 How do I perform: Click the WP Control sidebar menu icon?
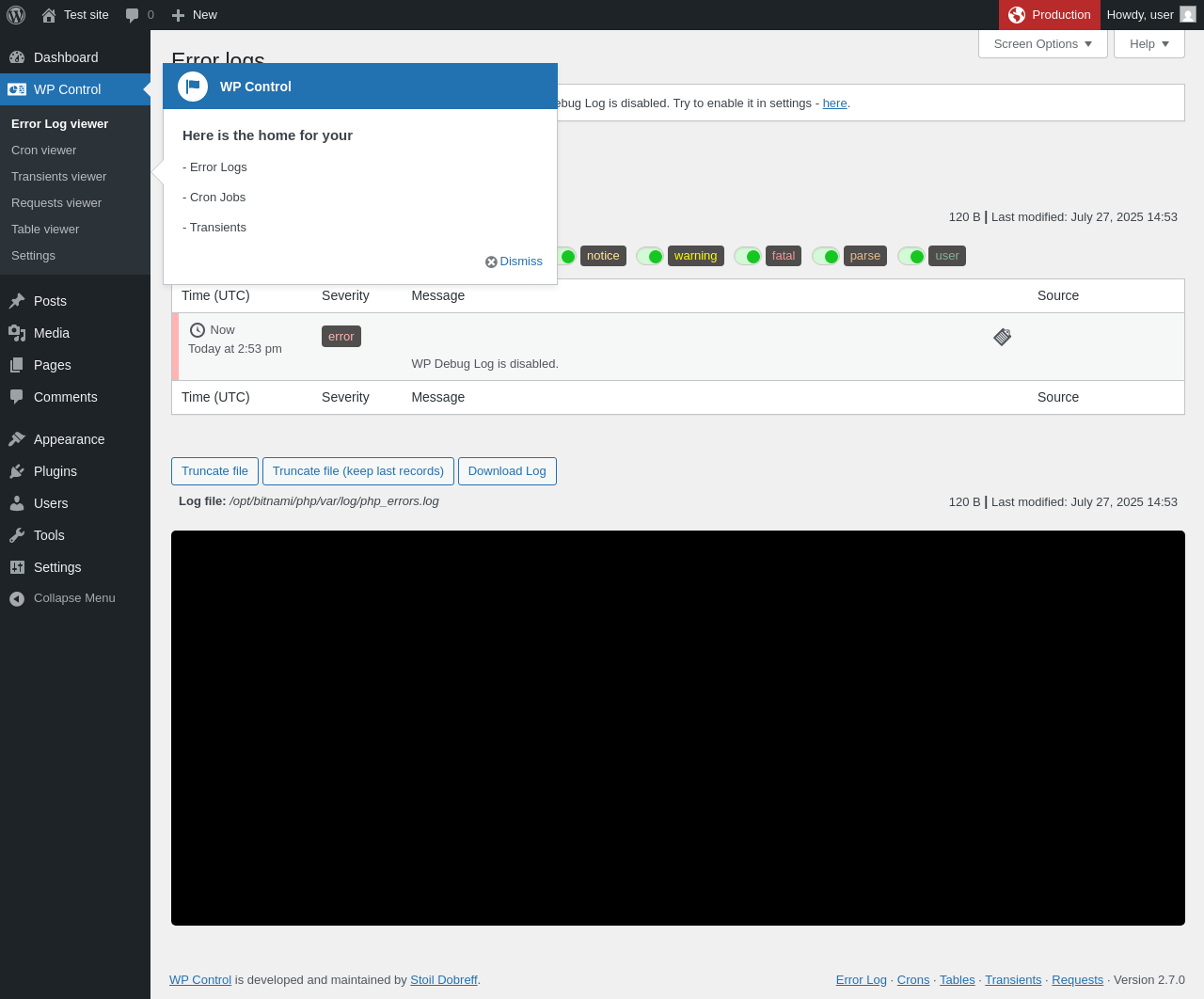pos(17,89)
